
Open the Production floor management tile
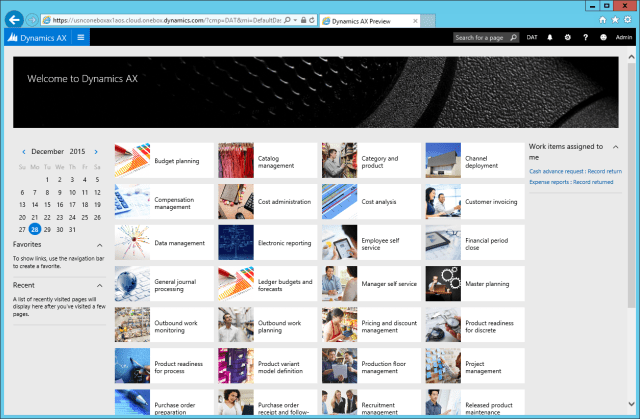point(371,366)
